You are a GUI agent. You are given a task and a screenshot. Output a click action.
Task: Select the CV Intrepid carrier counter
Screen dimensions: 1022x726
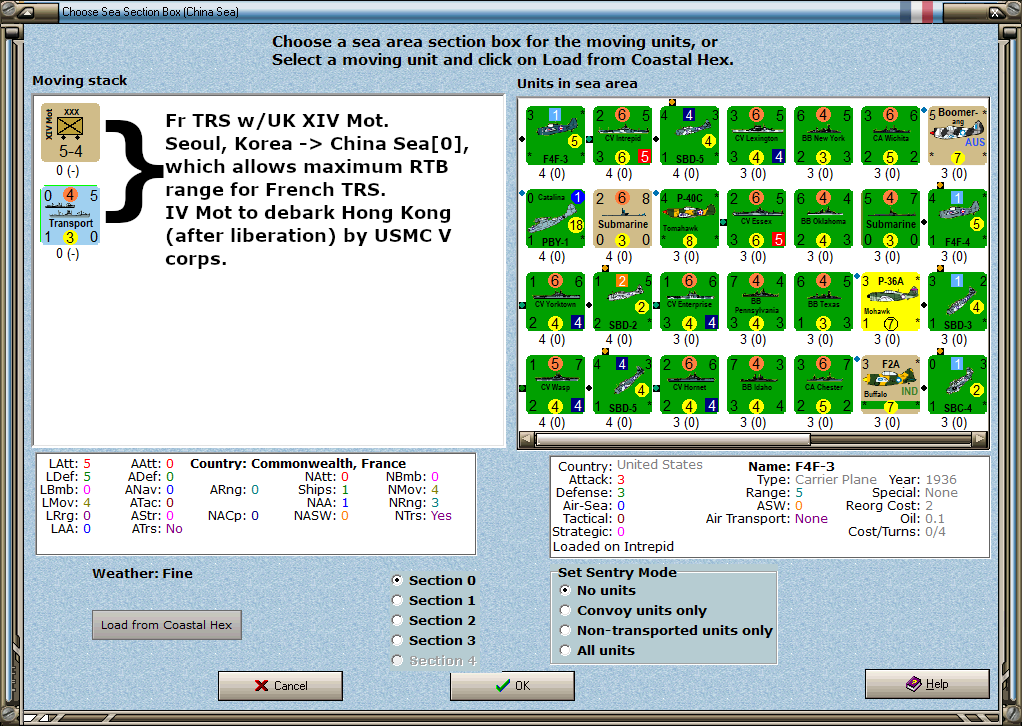(x=622, y=136)
